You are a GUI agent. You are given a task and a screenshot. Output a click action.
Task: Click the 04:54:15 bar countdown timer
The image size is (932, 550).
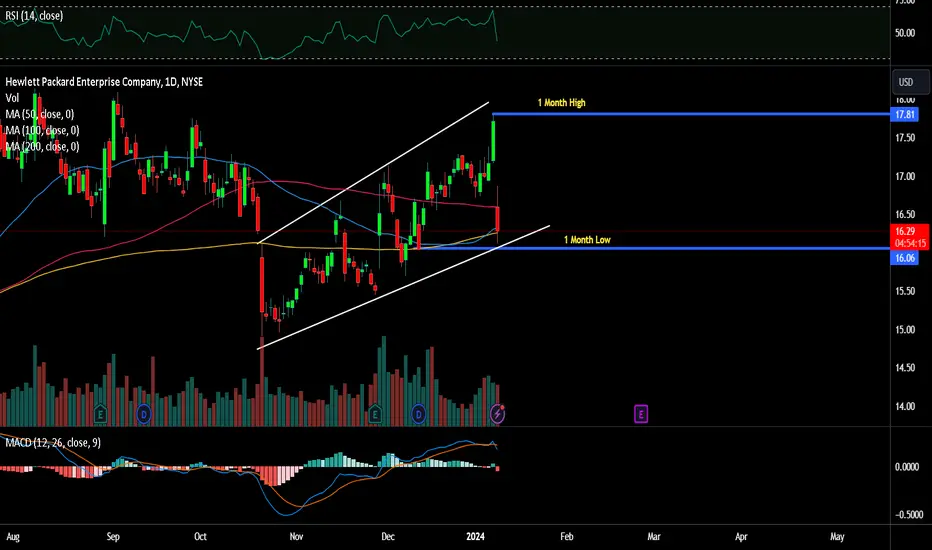[x=910, y=243]
